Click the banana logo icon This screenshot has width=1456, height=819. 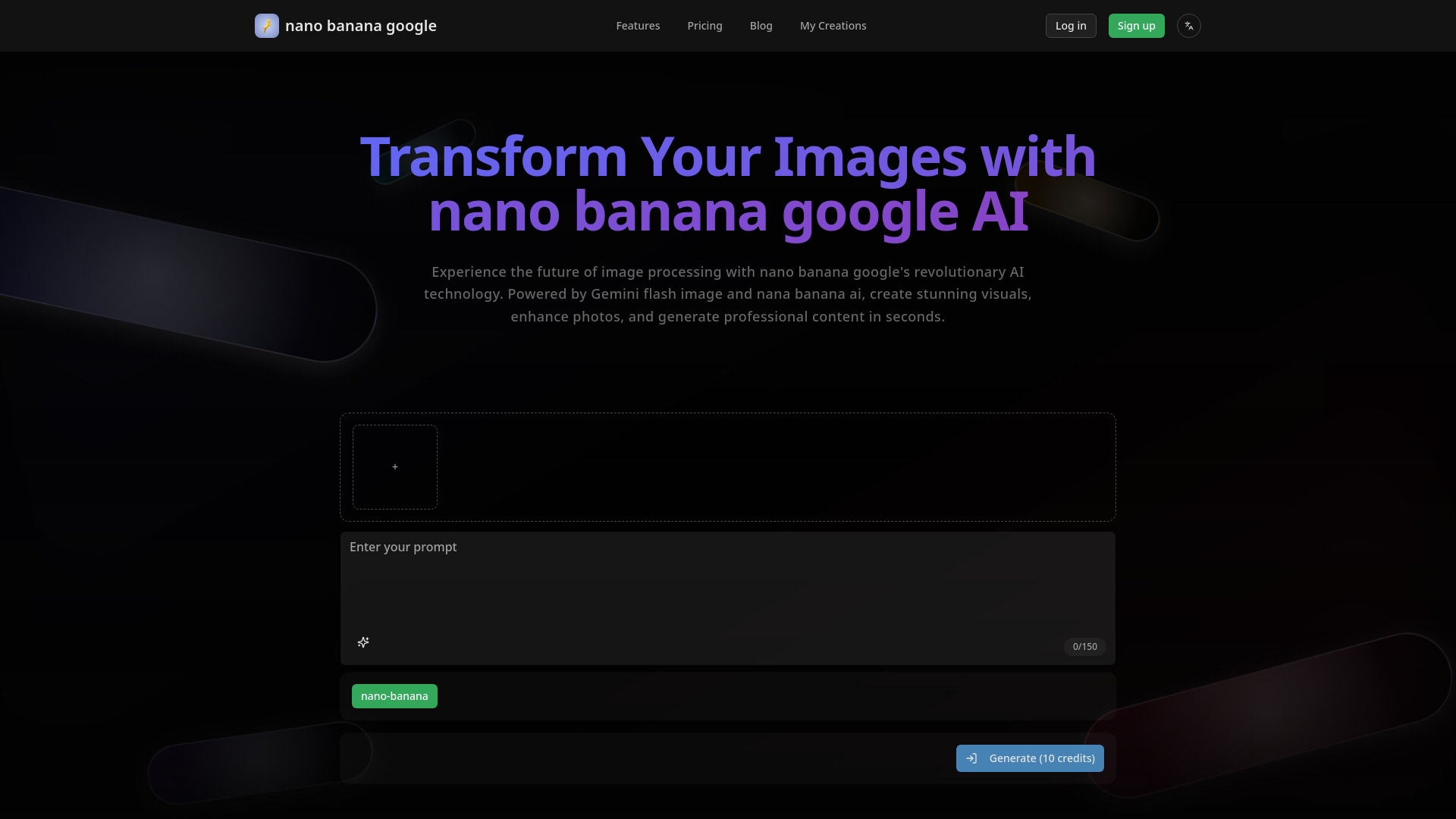click(266, 26)
